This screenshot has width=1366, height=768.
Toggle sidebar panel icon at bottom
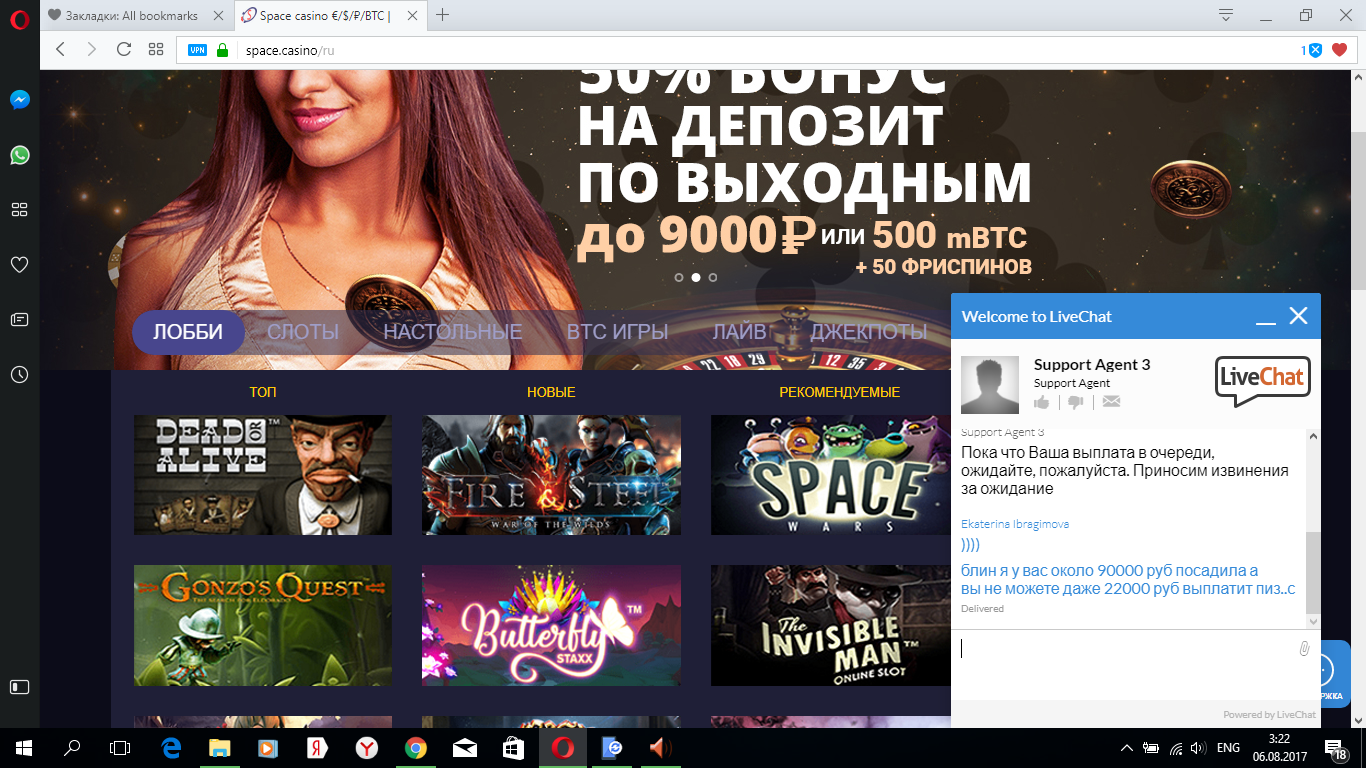pyautogui.click(x=19, y=687)
